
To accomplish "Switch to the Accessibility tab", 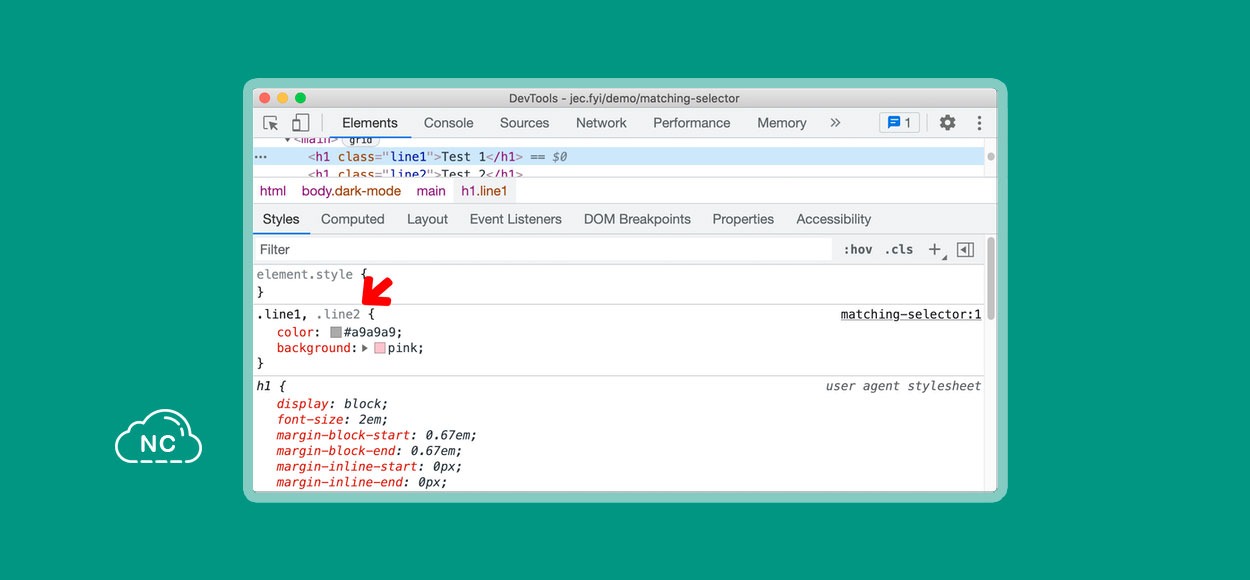I will pos(834,219).
